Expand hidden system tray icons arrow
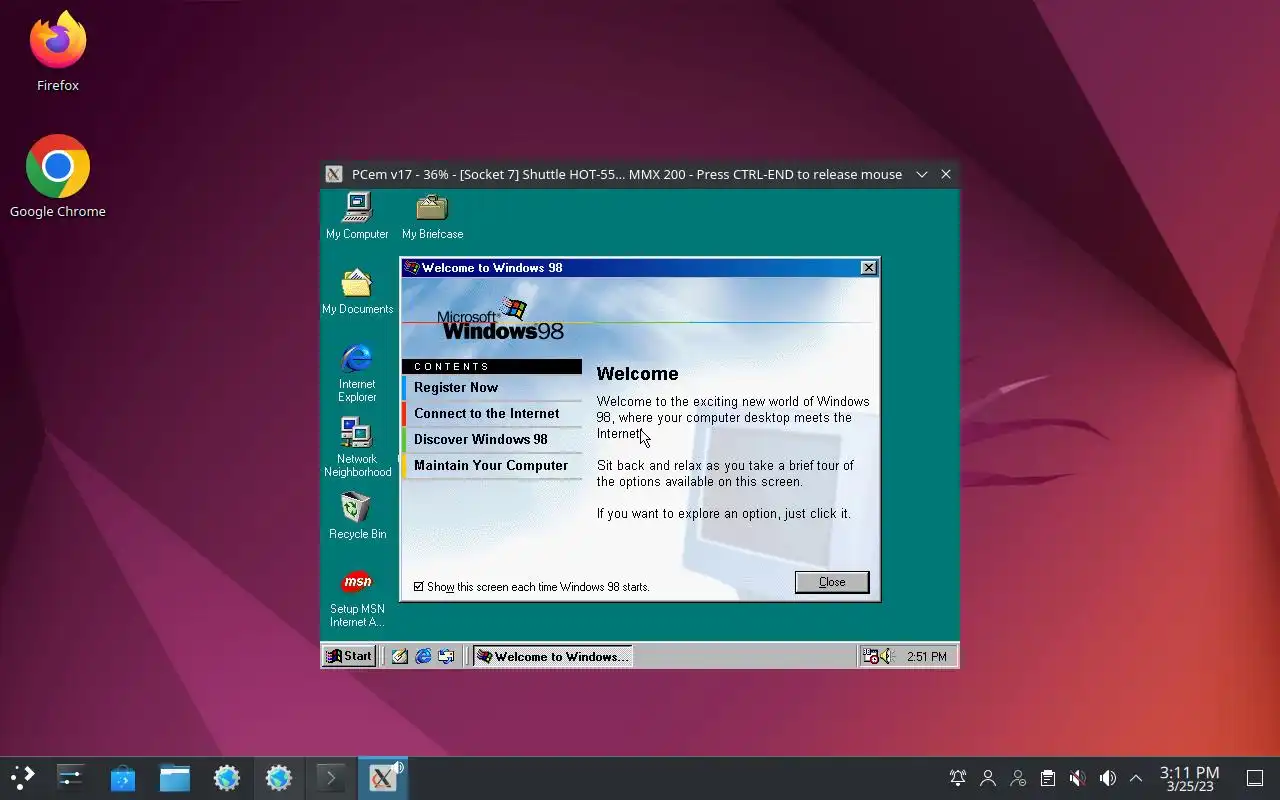 [1136, 778]
